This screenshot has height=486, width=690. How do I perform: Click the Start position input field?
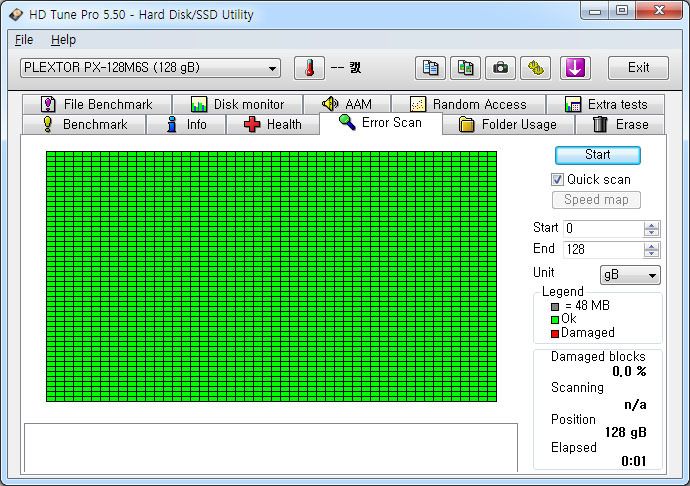(603, 228)
